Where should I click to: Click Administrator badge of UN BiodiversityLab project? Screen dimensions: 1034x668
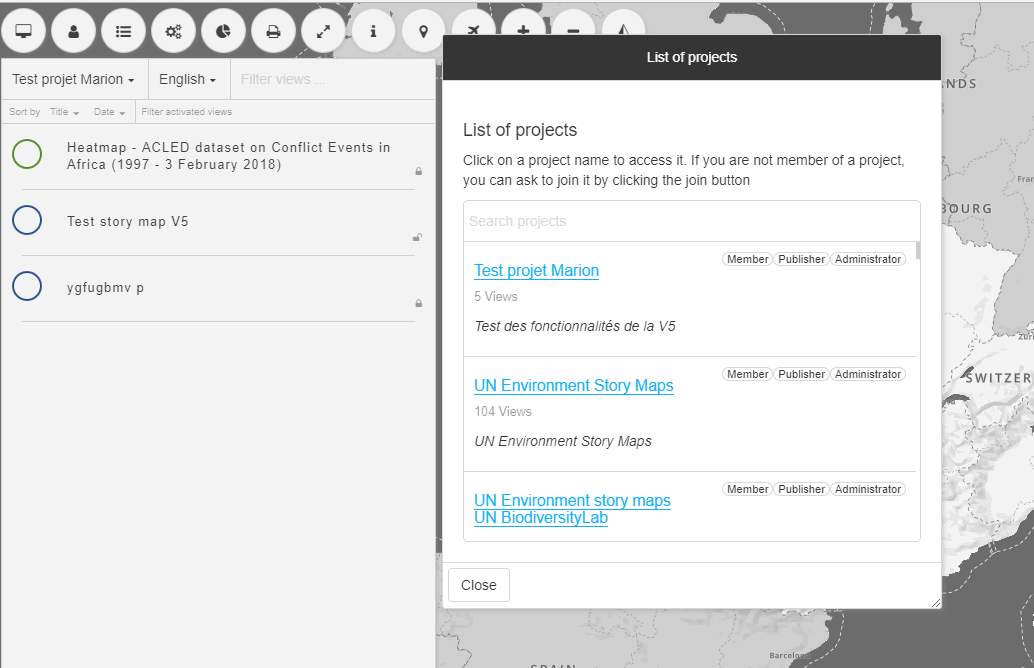point(868,489)
